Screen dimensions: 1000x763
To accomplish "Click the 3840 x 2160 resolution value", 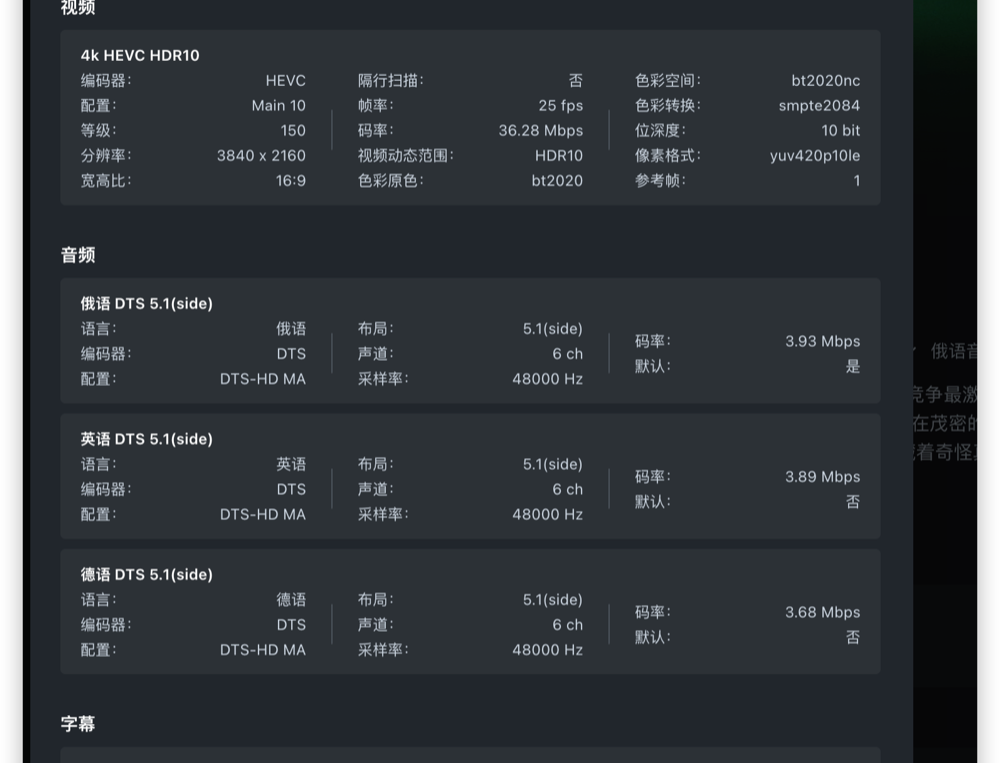I will coord(261,155).
